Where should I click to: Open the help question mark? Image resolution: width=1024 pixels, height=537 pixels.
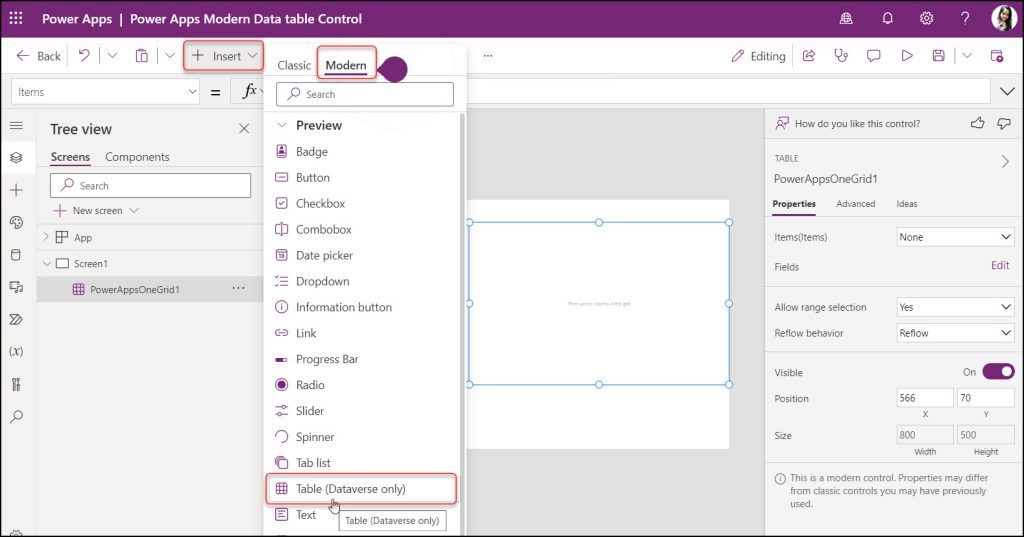[x=965, y=18]
